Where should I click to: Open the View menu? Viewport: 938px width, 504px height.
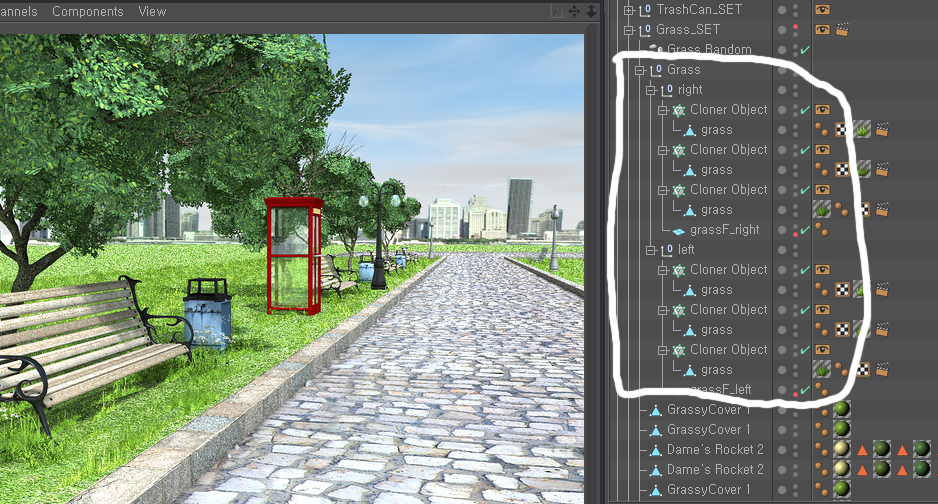pyautogui.click(x=152, y=11)
